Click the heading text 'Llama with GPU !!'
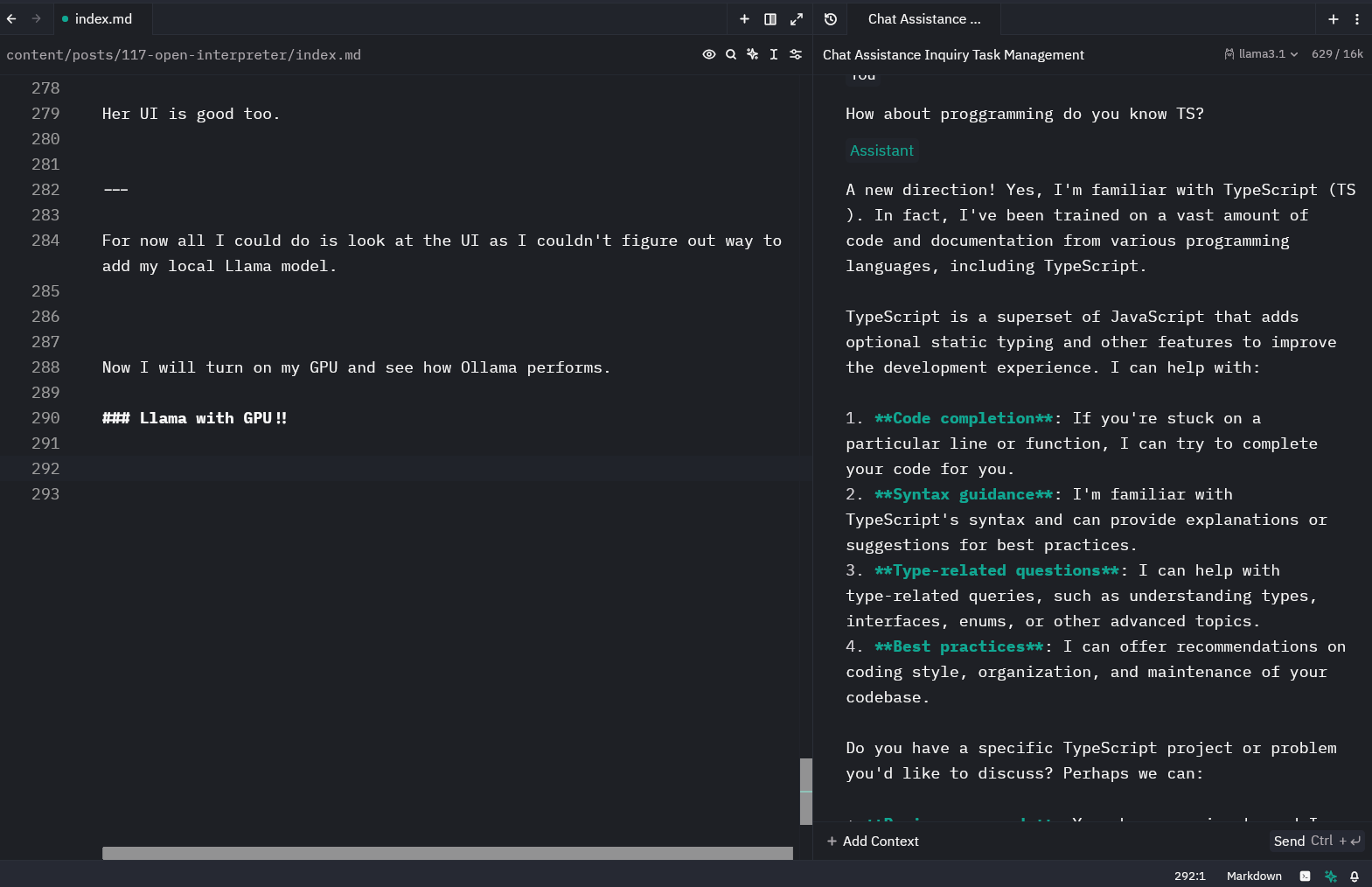Screen dimensions: 1372x887 pos(213,418)
